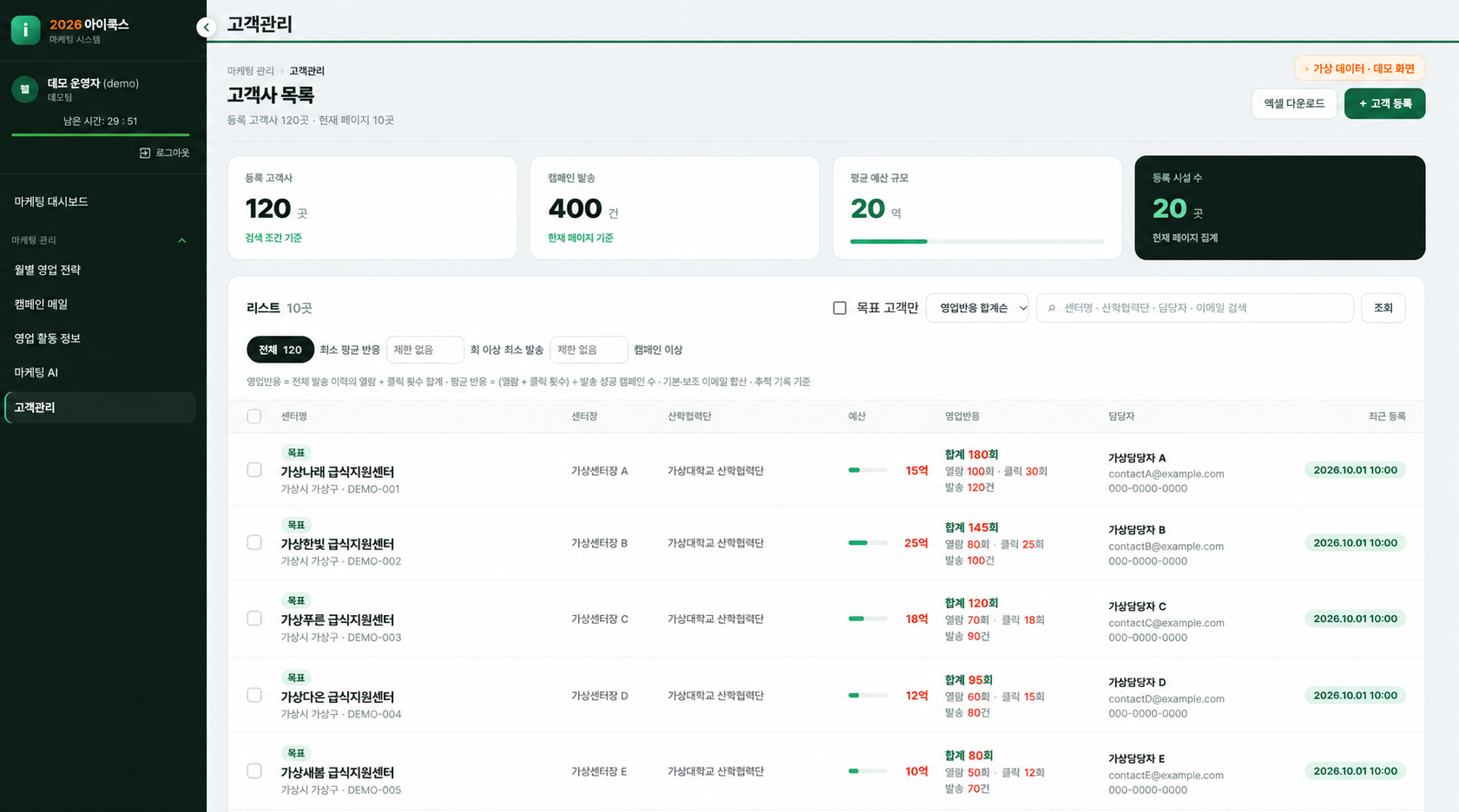
Task: Open the 영업반응 합계순 sort dropdown
Action: 977,308
